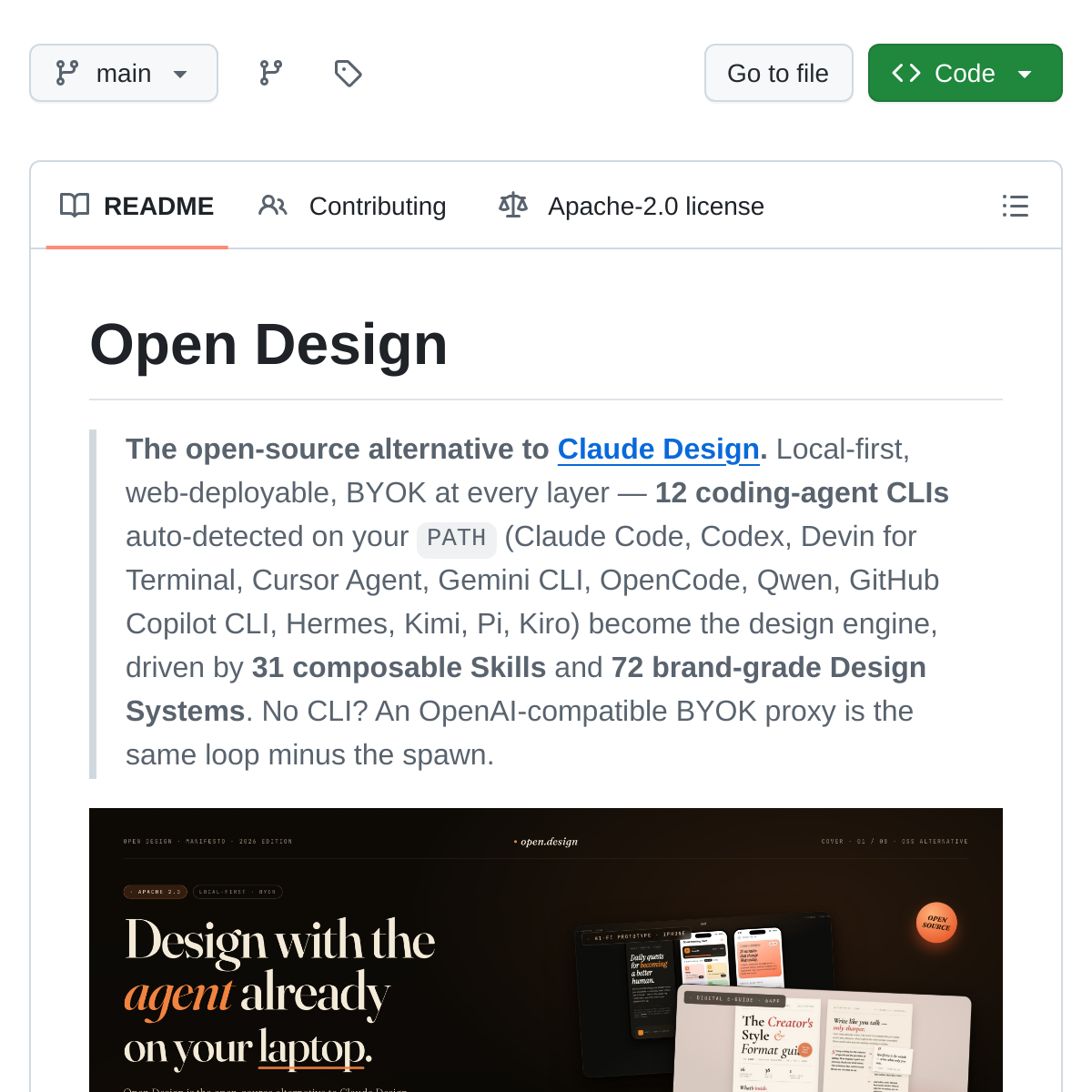Click the PATH code snippet
The height and width of the screenshot is (1092, 1092).
pos(457,539)
